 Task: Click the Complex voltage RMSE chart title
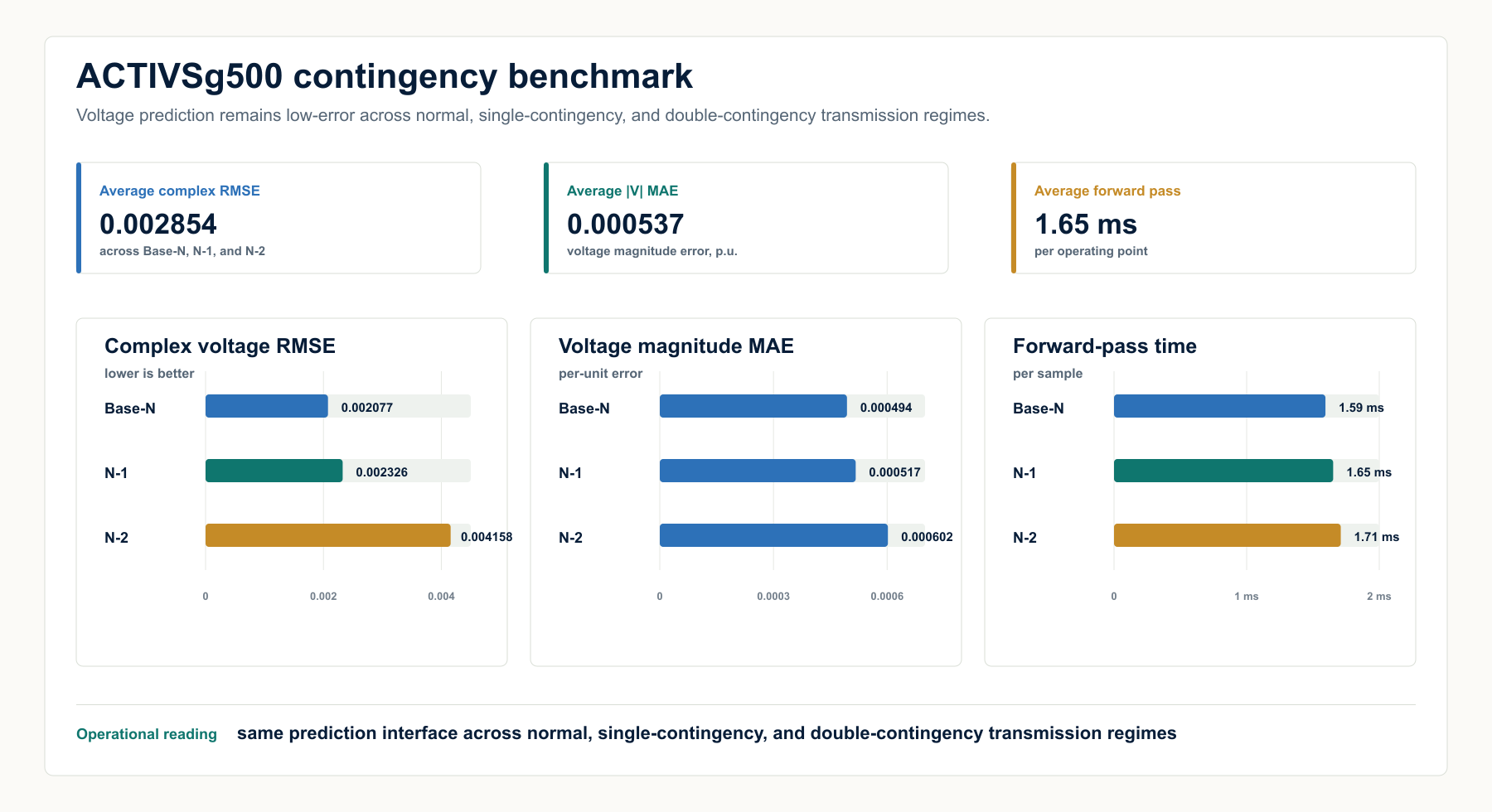click(220, 346)
